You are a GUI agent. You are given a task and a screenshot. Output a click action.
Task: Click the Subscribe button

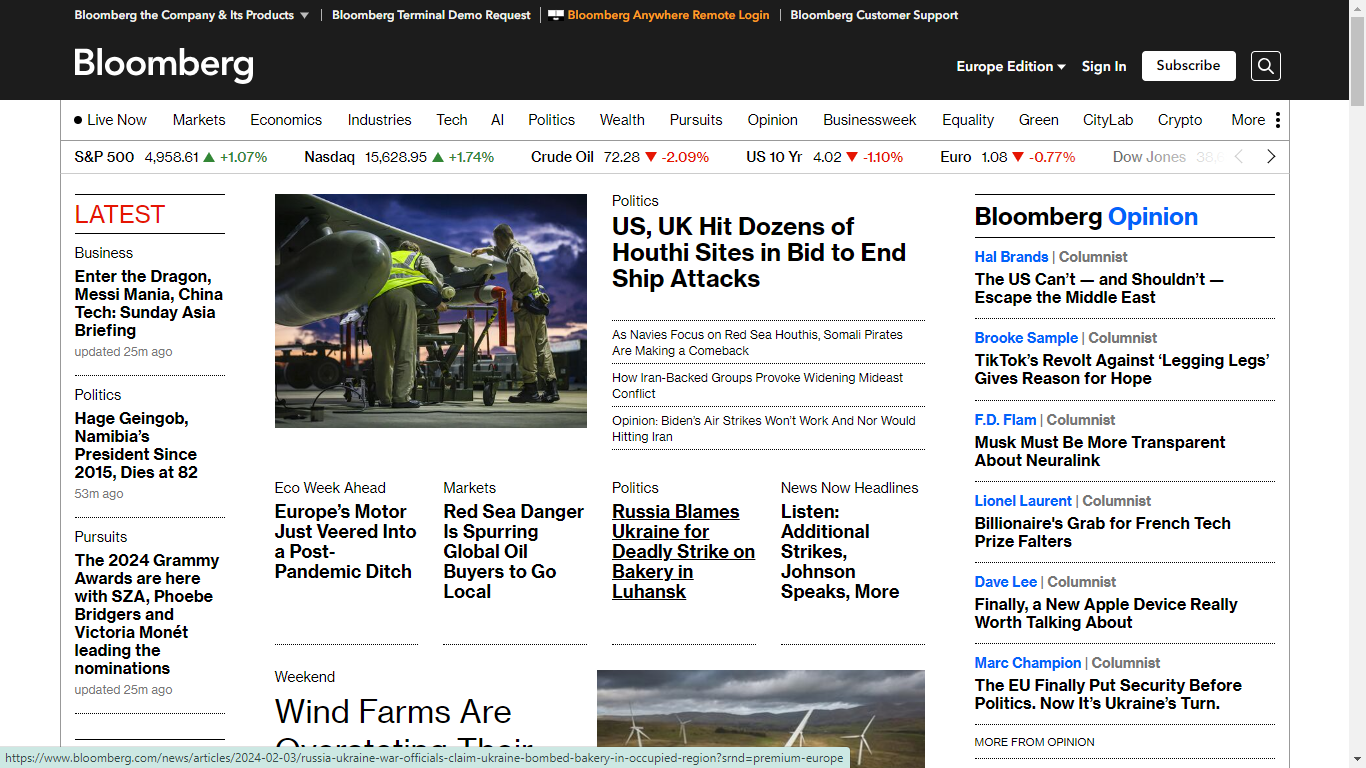click(x=1189, y=66)
